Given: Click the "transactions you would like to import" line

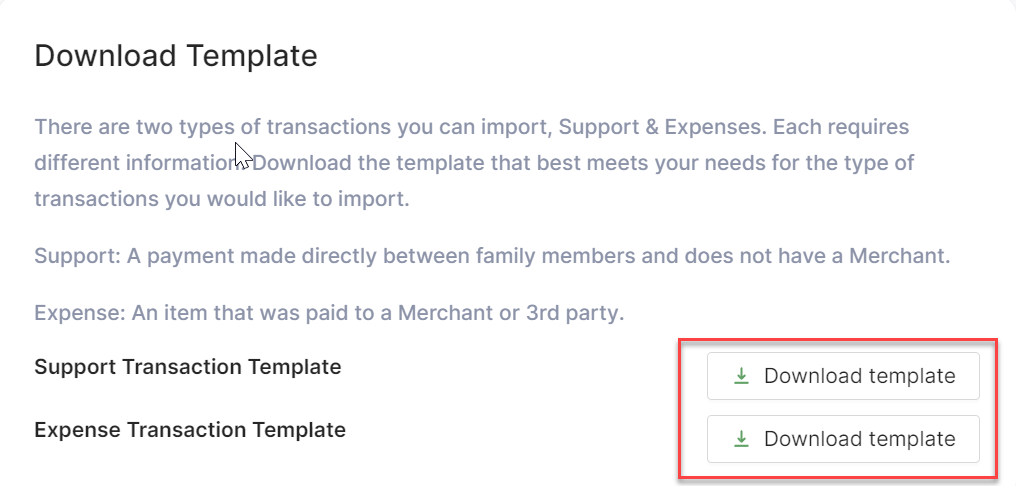Looking at the screenshot, I should (221, 199).
